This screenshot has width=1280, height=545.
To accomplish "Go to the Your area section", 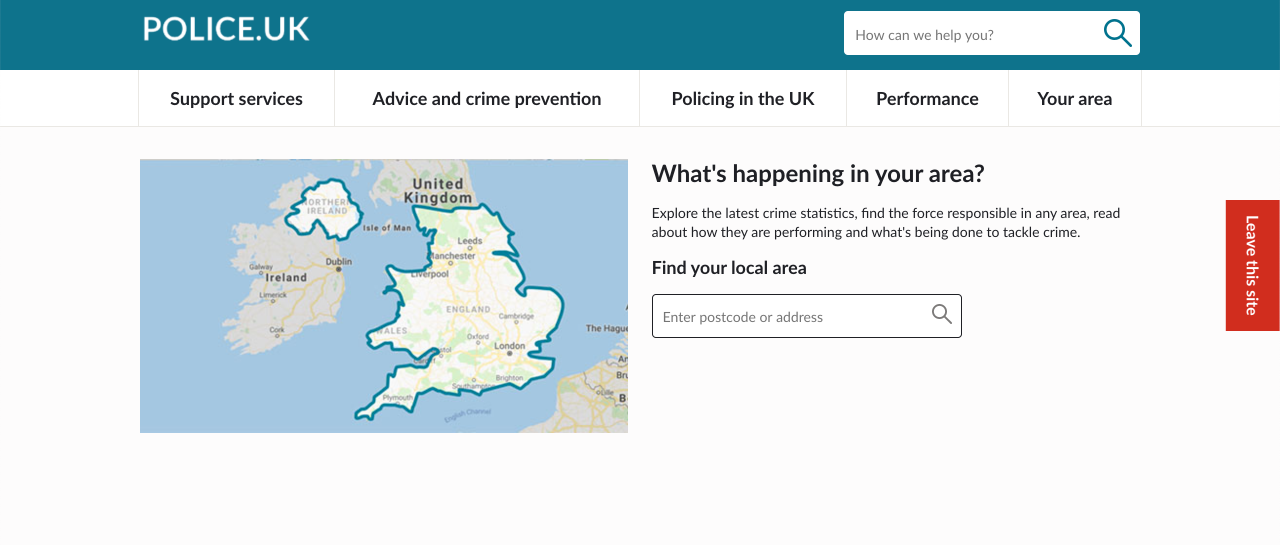I will tap(1074, 99).
